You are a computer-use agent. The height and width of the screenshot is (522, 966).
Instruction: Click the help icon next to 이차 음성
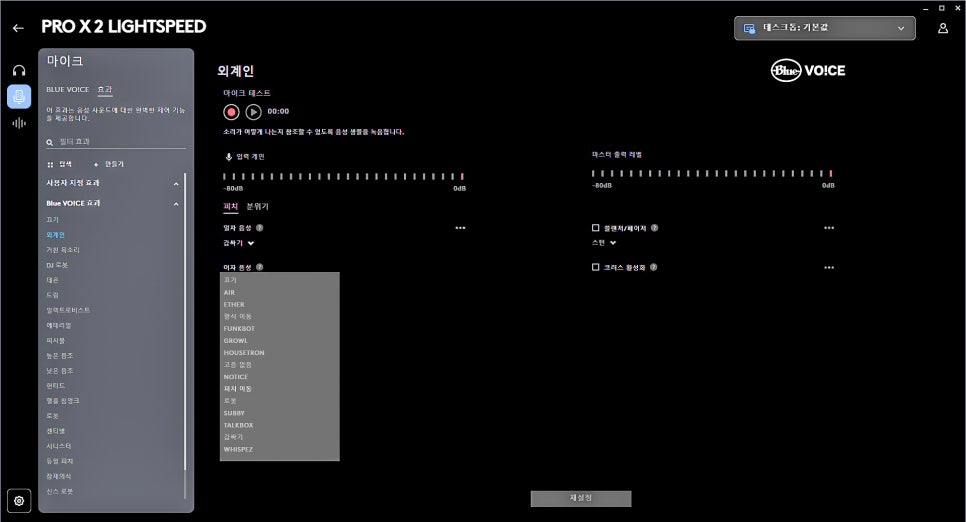point(259,267)
